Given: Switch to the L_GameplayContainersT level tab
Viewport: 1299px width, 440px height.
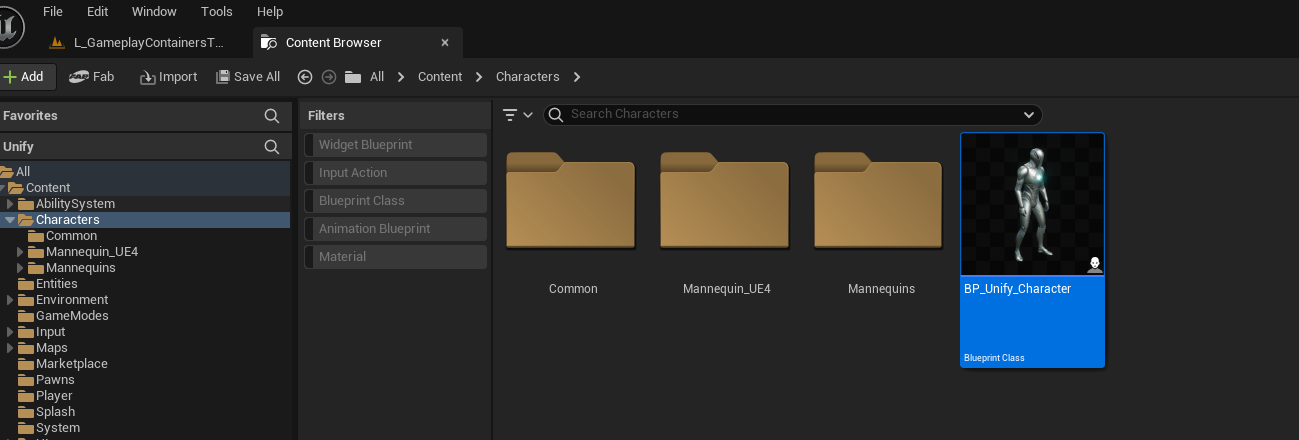Looking at the screenshot, I should tap(137, 43).
